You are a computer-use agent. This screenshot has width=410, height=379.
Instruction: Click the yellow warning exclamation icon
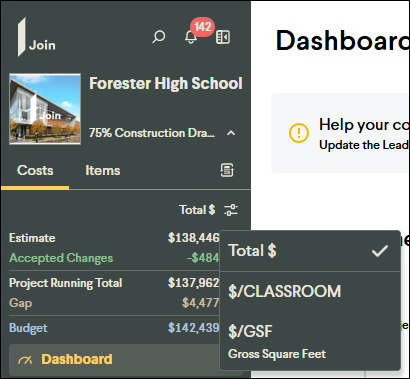[x=299, y=133]
